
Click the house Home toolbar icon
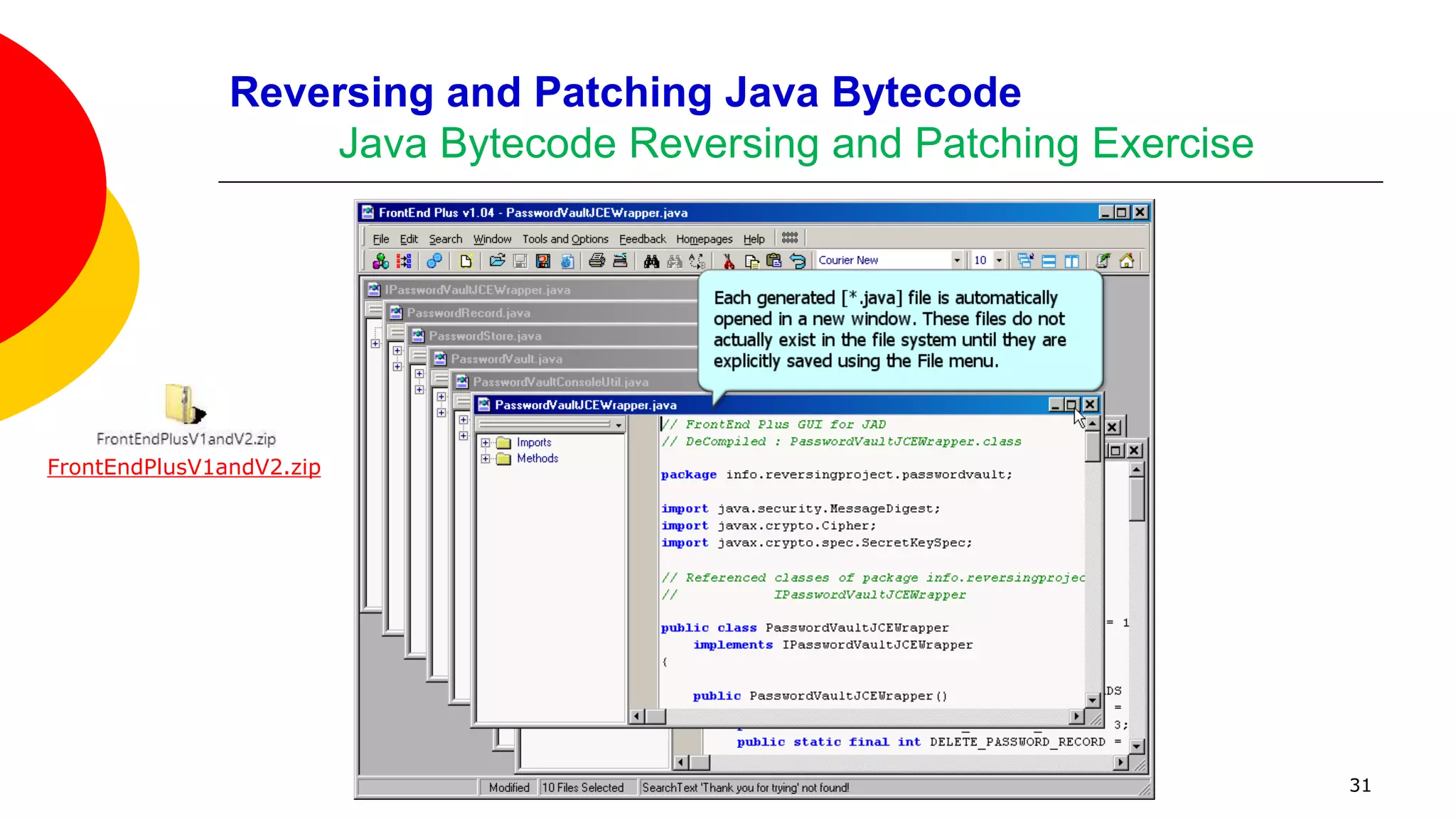tap(1126, 261)
